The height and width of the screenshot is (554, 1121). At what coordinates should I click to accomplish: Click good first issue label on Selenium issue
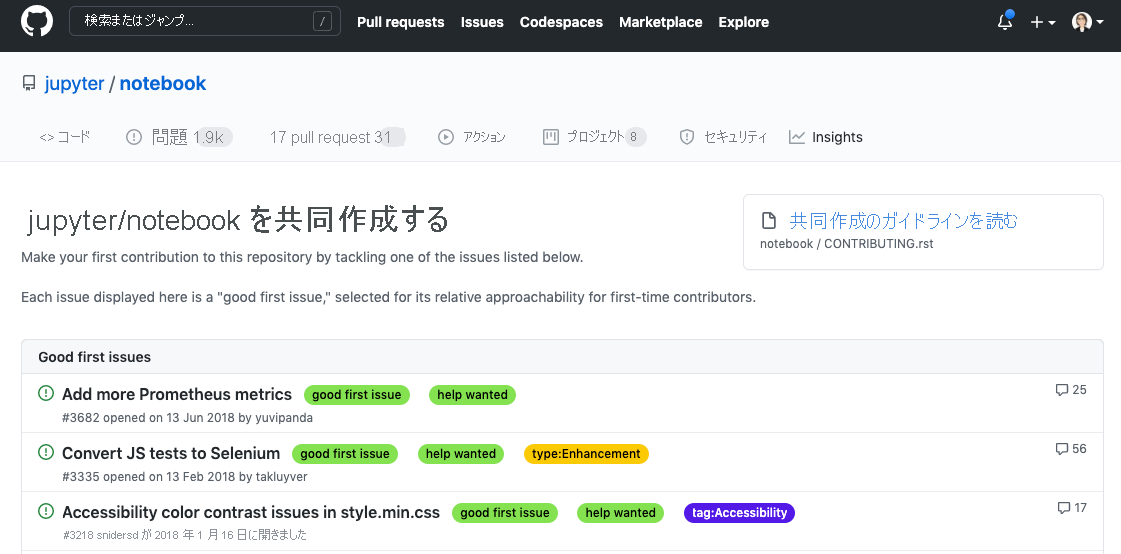click(x=345, y=454)
